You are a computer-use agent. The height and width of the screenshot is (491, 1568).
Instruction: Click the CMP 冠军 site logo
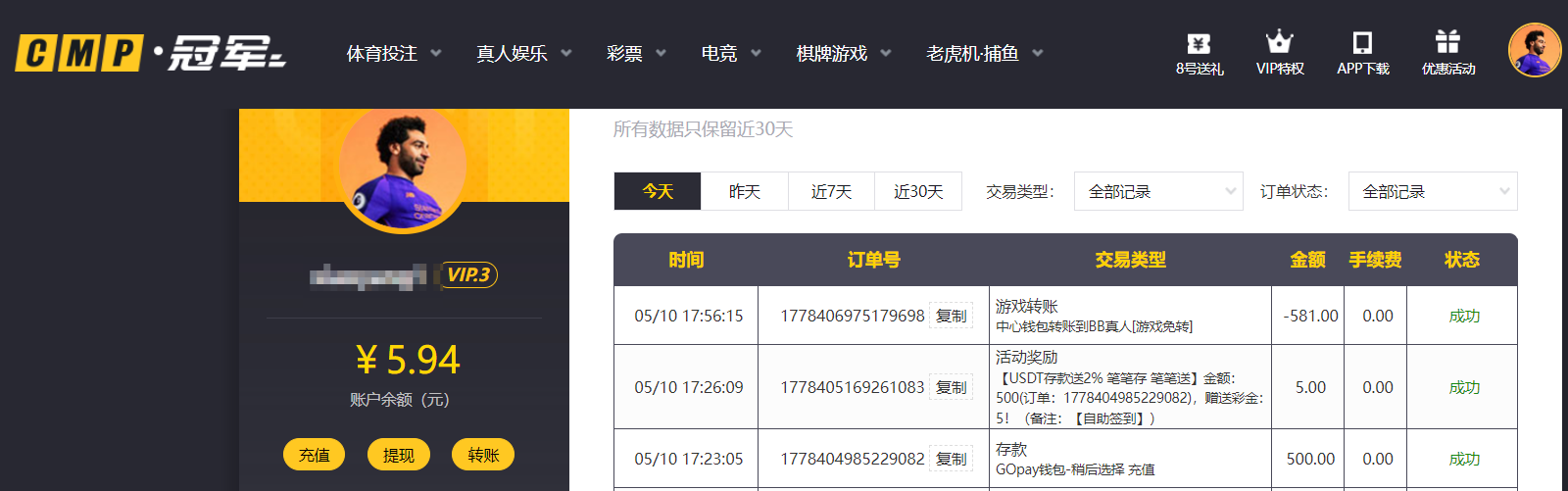click(150, 53)
